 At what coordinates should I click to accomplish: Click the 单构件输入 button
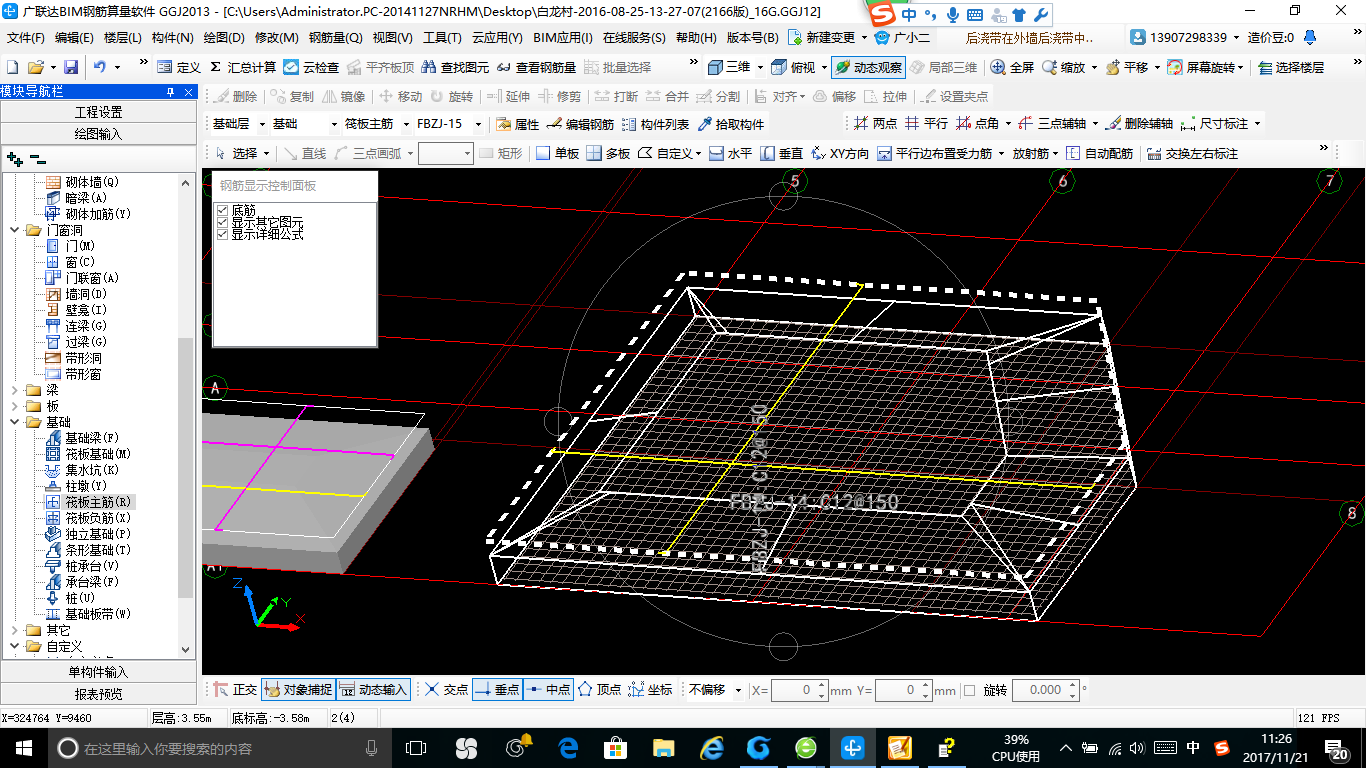[x=98, y=672]
